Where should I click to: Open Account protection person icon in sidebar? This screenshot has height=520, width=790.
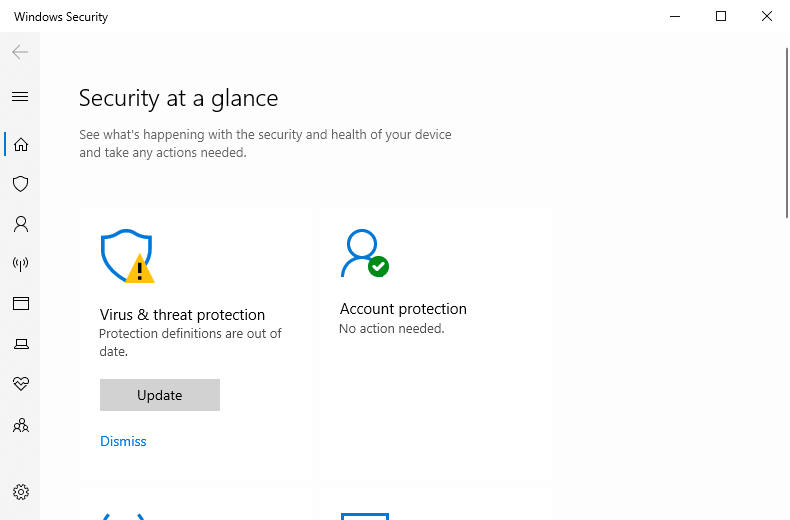pyautogui.click(x=21, y=224)
